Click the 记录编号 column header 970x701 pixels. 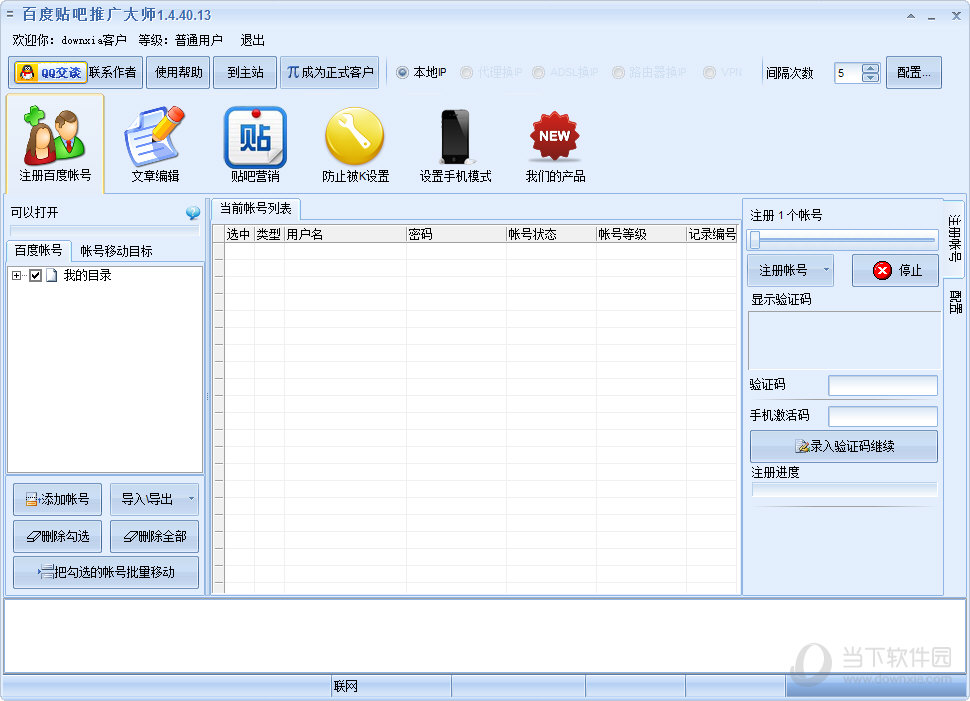pos(712,234)
